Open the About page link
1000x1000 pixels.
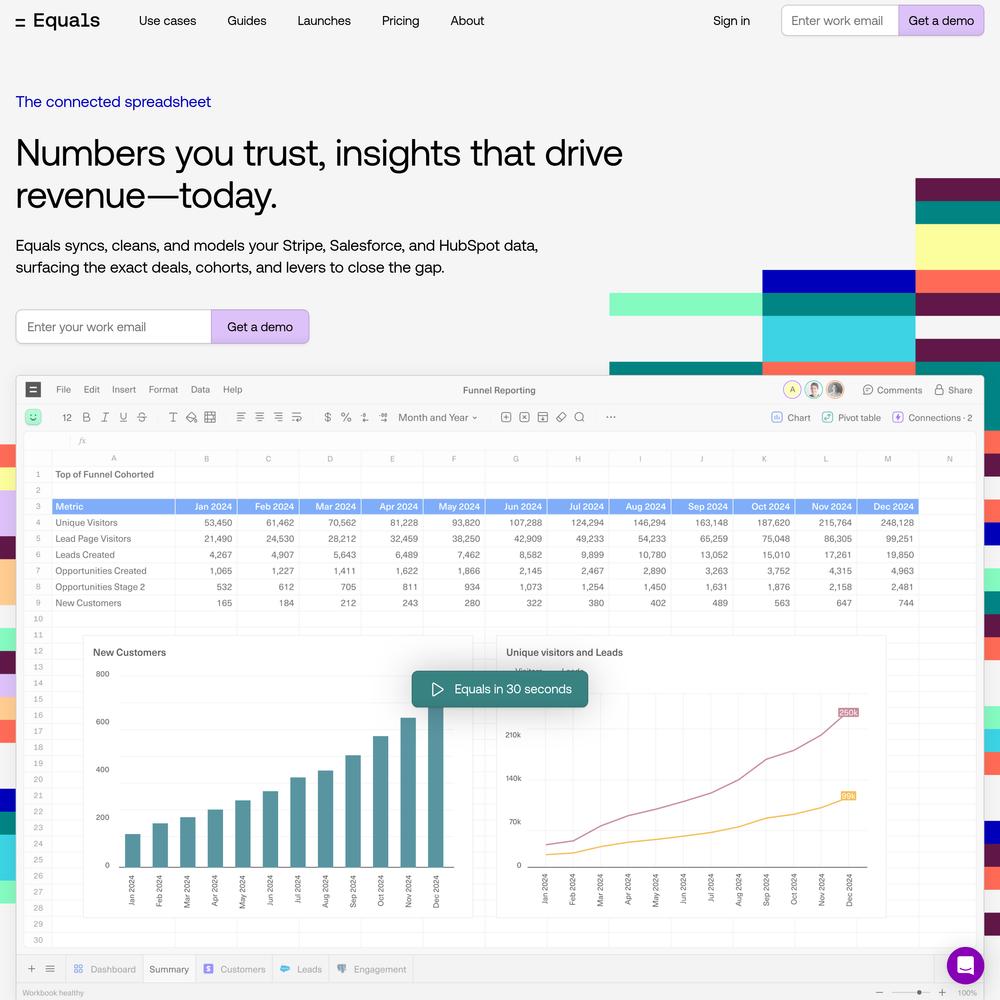tap(467, 21)
